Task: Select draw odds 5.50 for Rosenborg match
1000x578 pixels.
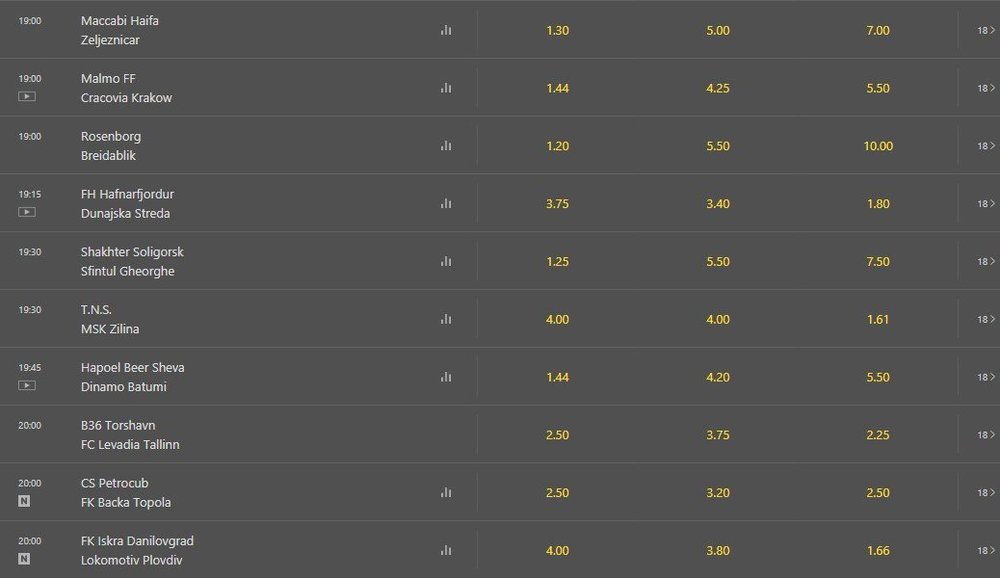Action: 717,146
